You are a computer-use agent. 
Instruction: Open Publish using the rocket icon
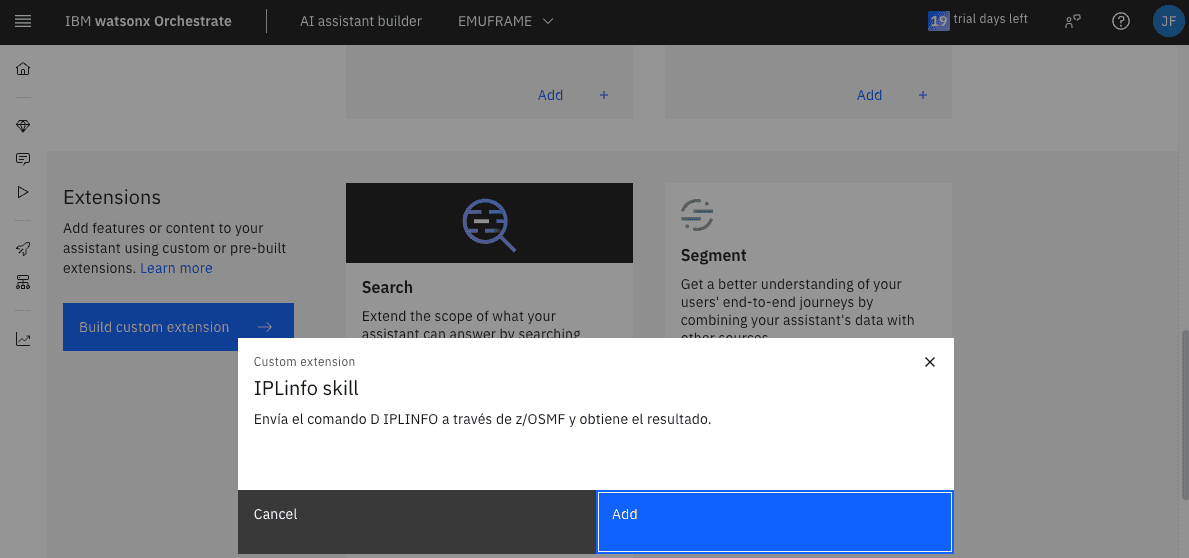pyautogui.click(x=23, y=249)
